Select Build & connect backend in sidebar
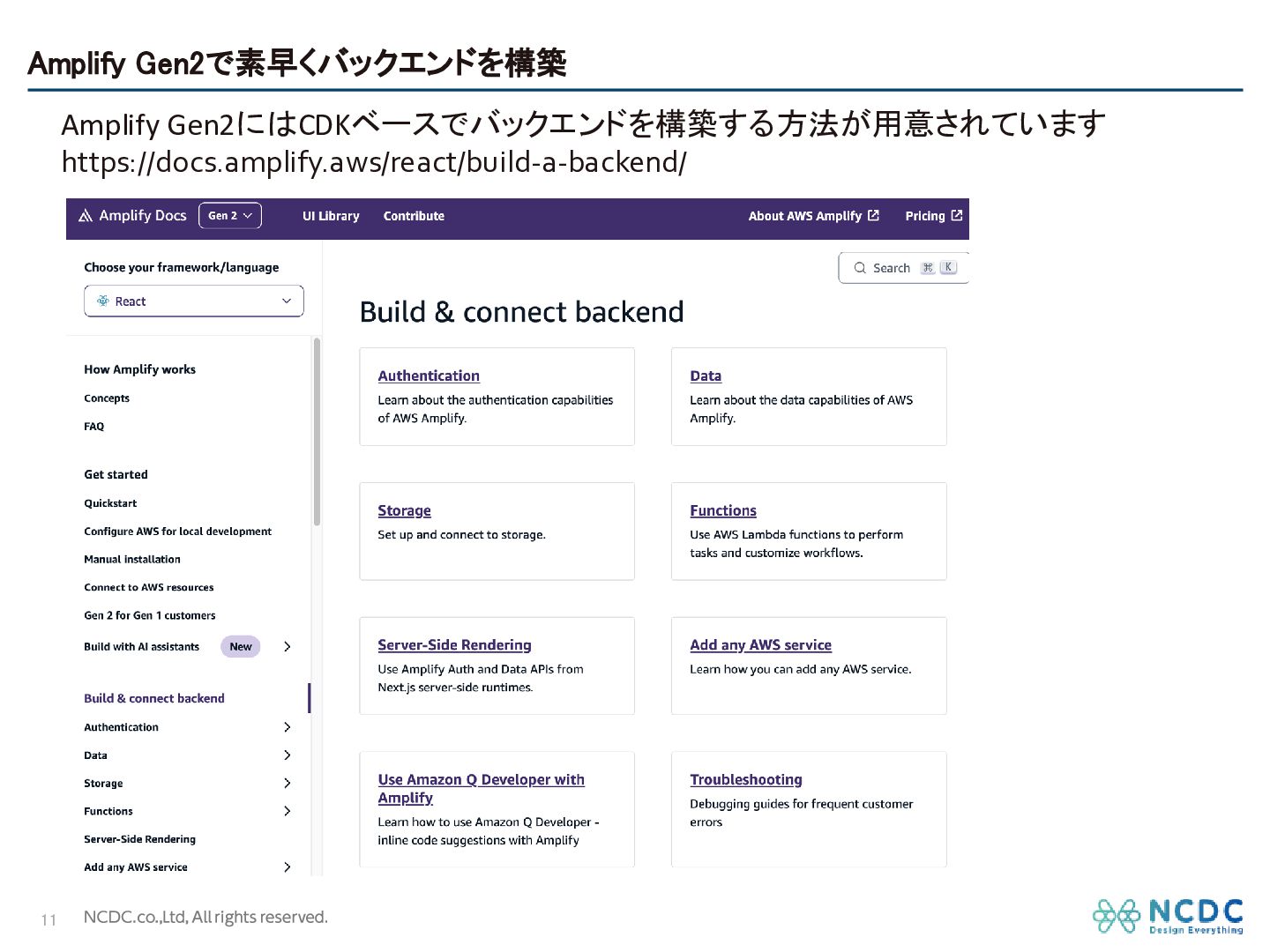Image resolution: width=1270 pixels, height=952 pixels. (x=154, y=698)
